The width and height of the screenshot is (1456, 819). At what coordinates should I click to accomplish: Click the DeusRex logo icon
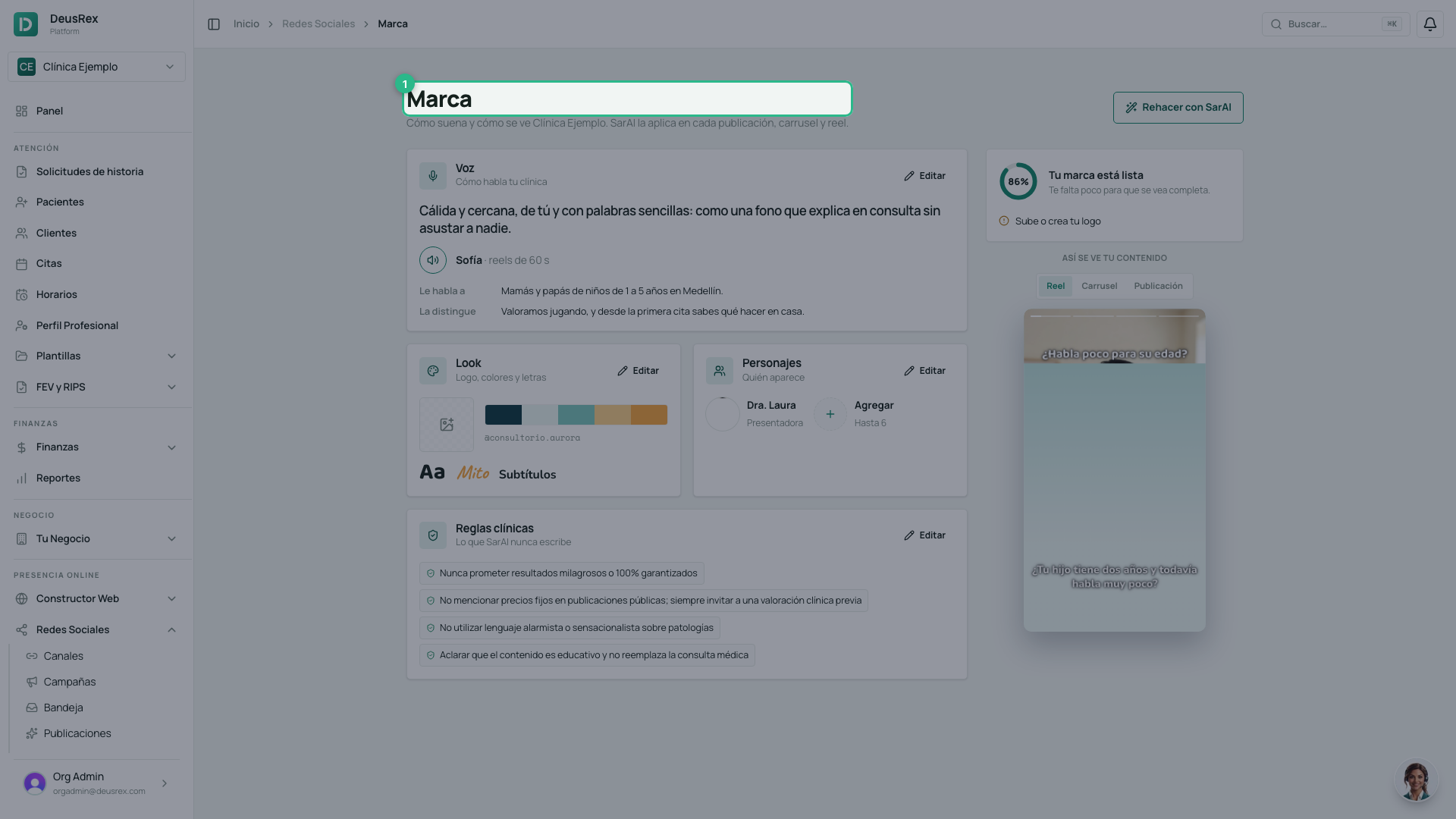coord(26,24)
